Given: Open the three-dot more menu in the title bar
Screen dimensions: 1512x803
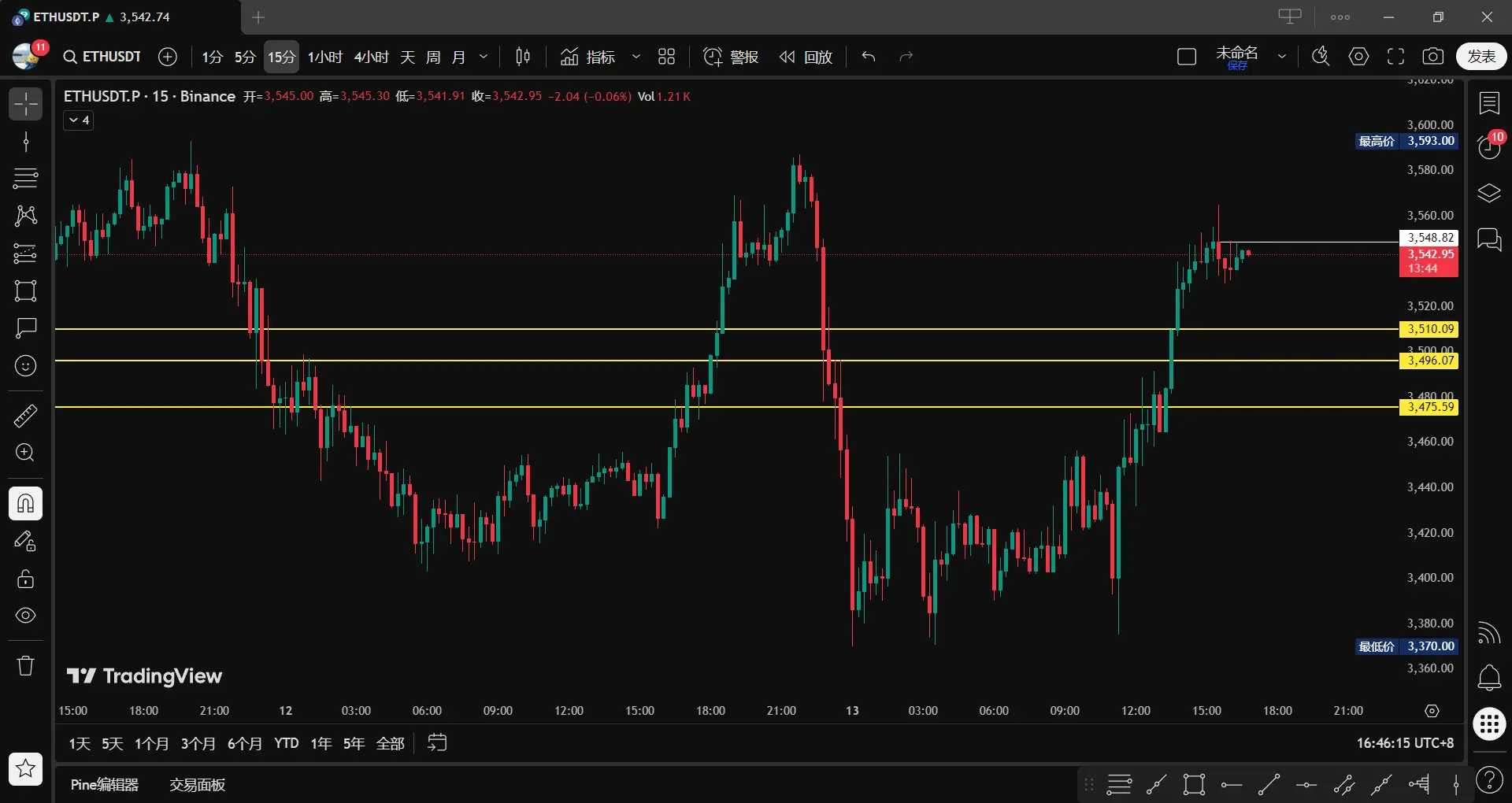Looking at the screenshot, I should click(x=1340, y=17).
